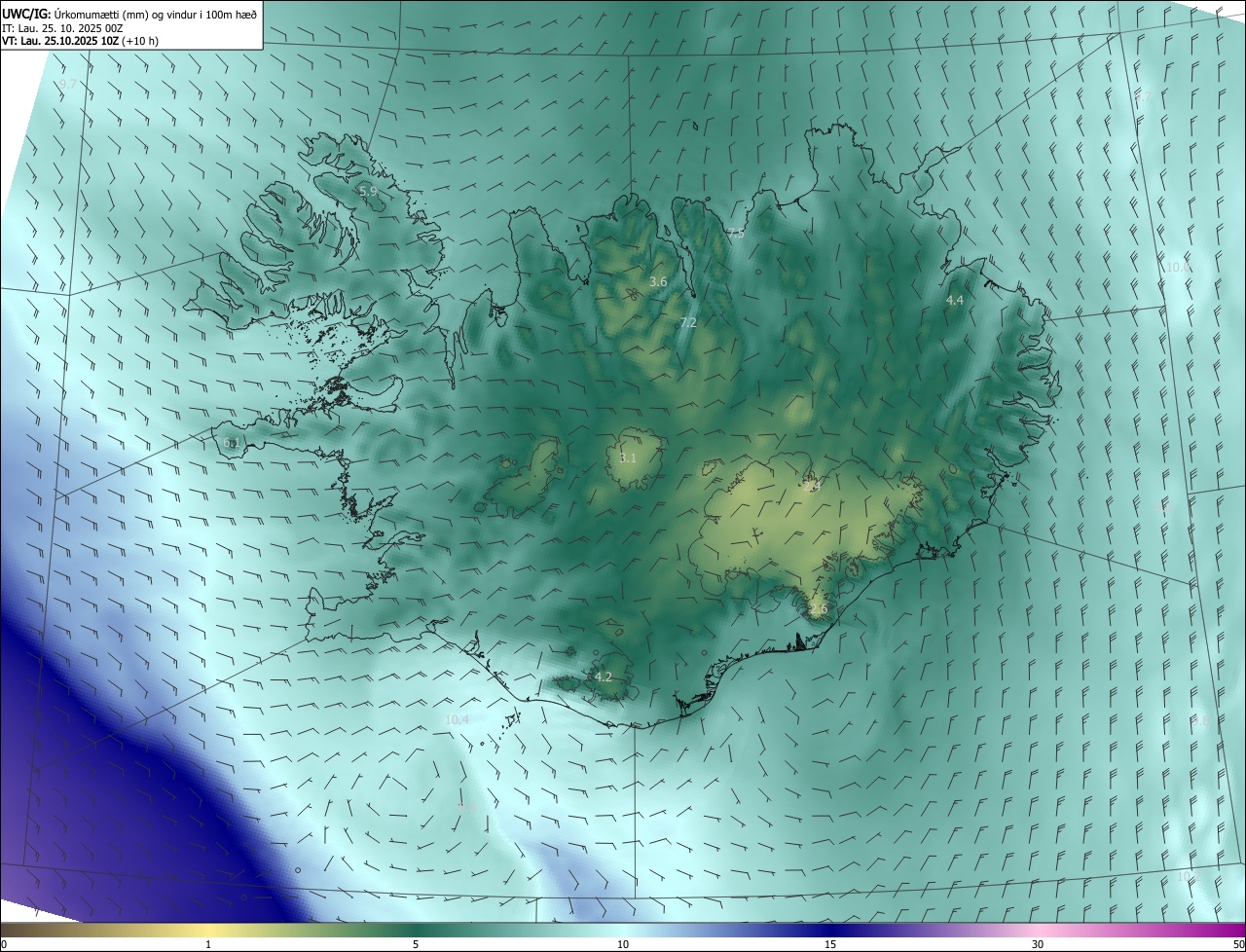Click the 10.2 value in the bottom-right ocean
Screen dimensions: 1246x952
click(1189, 877)
